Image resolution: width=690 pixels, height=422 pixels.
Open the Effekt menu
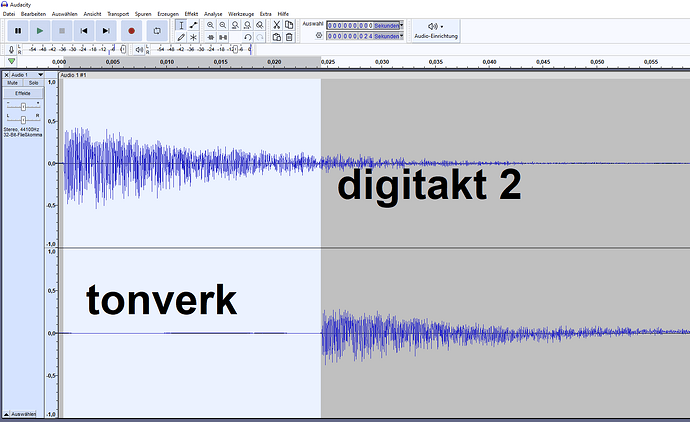click(190, 12)
